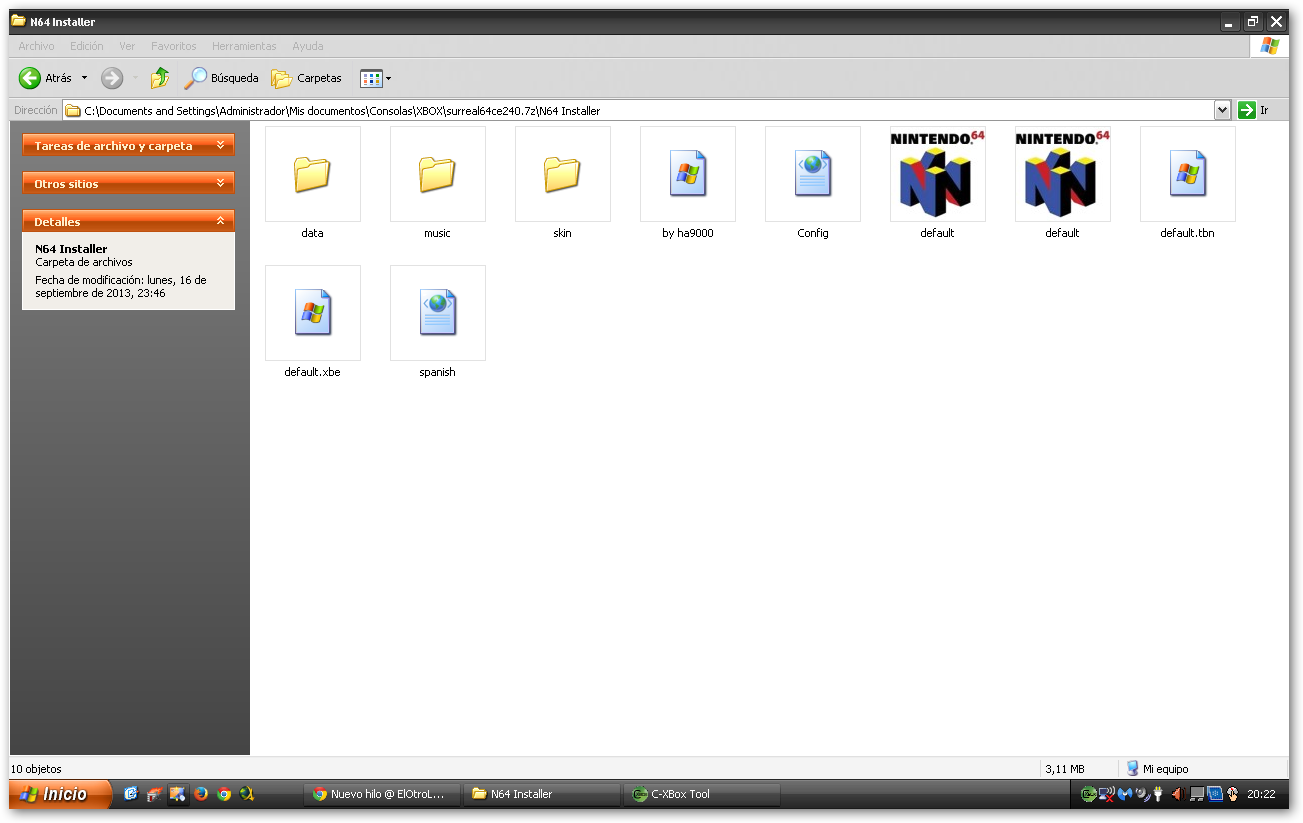Select the default.xbe file

click(312, 314)
